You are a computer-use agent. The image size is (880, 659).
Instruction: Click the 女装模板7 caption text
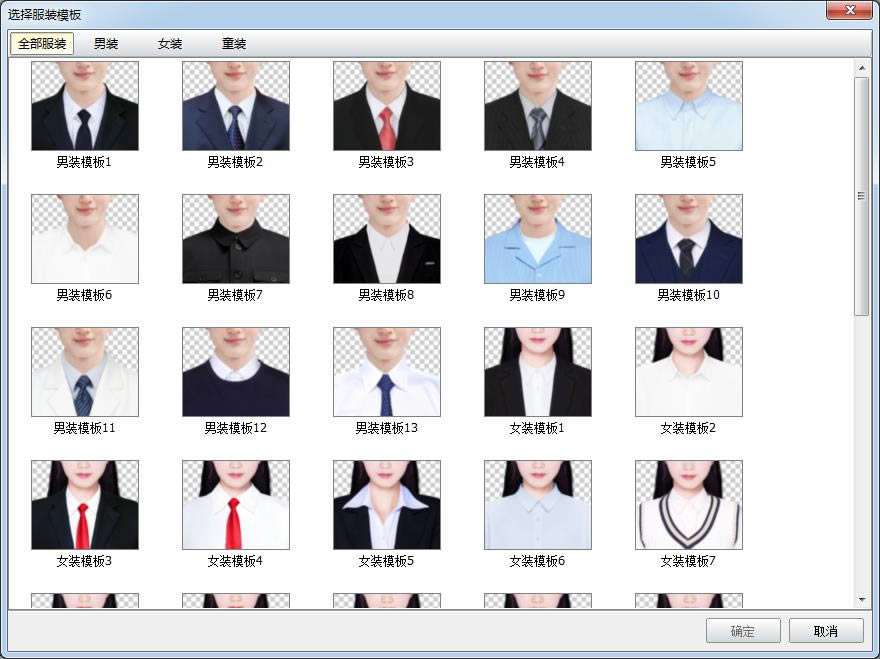(688, 561)
